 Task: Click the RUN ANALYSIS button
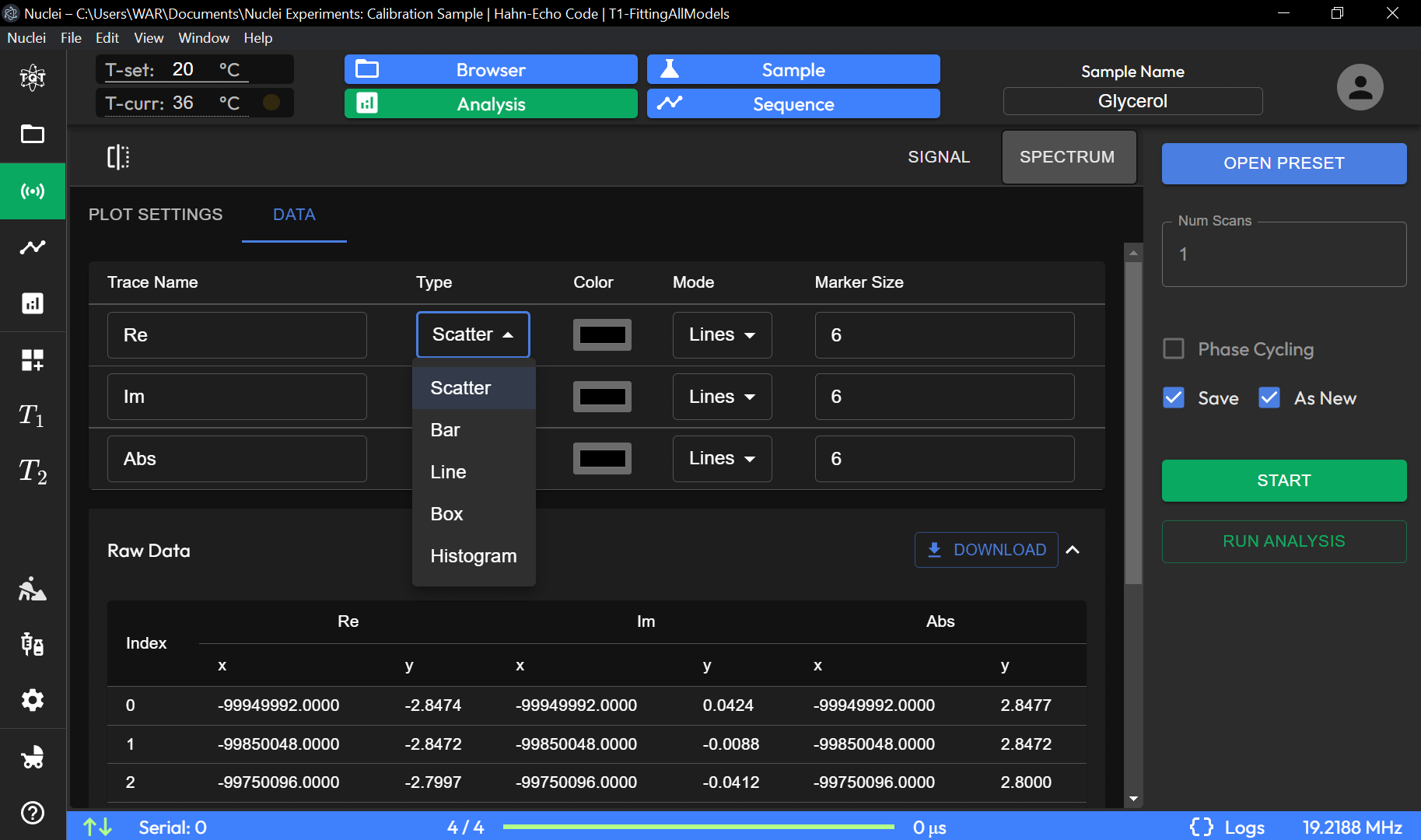[x=1284, y=541]
